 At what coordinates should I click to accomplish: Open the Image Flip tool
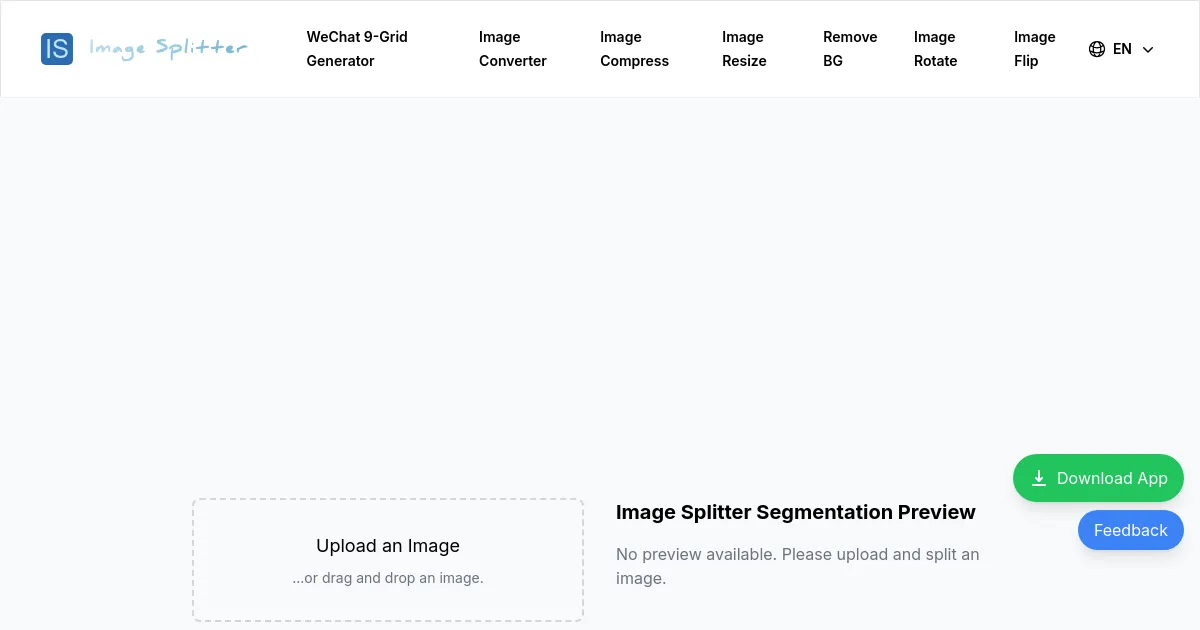coord(1034,48)
